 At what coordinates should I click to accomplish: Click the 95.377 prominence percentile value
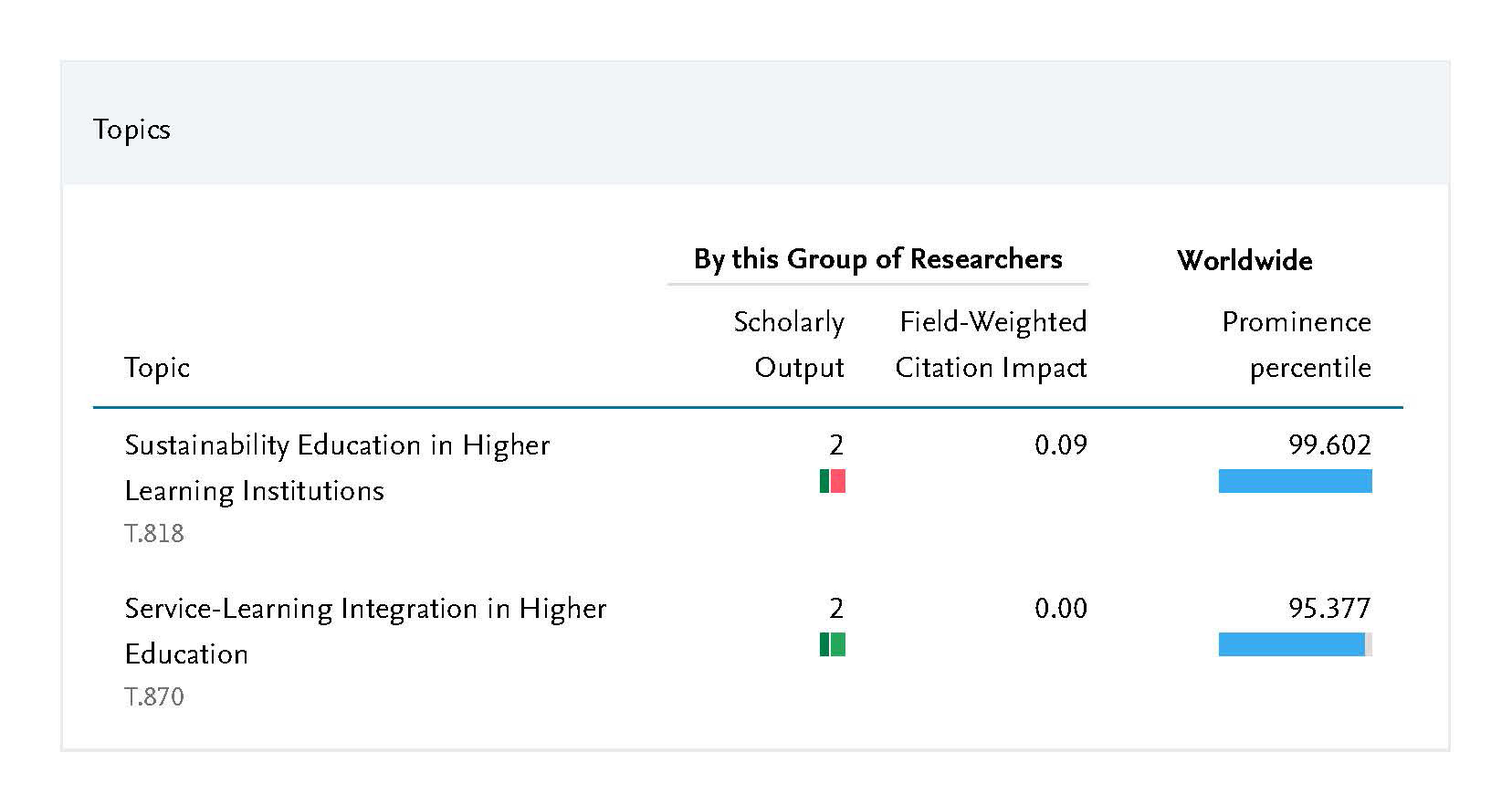[x=1329, y=608]
